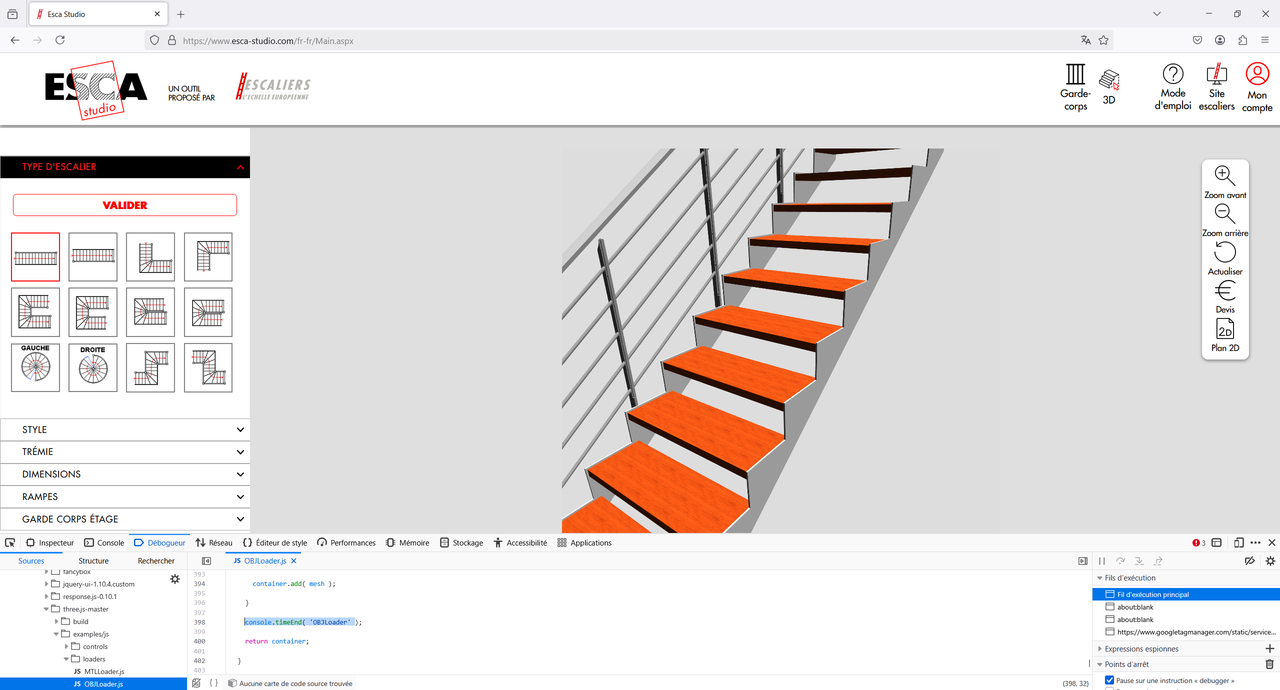Click the VALIDER button

[x=125, y=205]
